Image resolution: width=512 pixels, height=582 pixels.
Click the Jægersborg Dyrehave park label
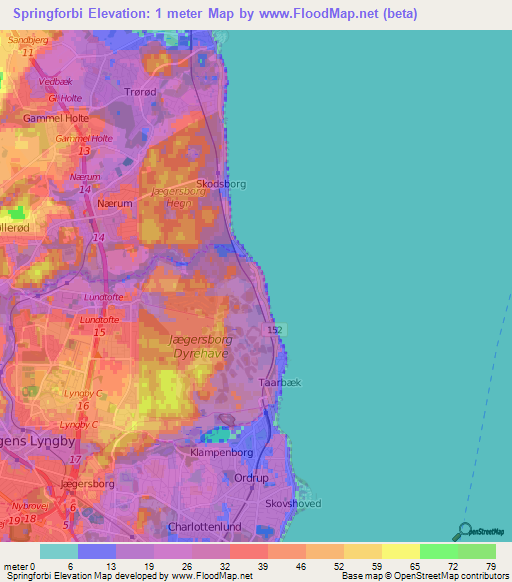201,346
